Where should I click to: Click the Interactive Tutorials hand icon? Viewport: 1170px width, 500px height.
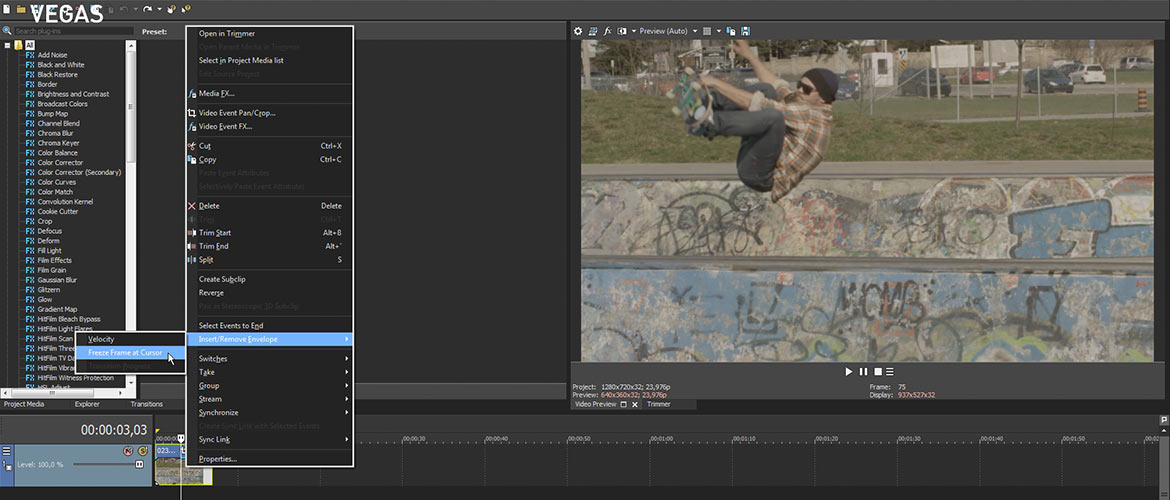click(x=171, y=9)
